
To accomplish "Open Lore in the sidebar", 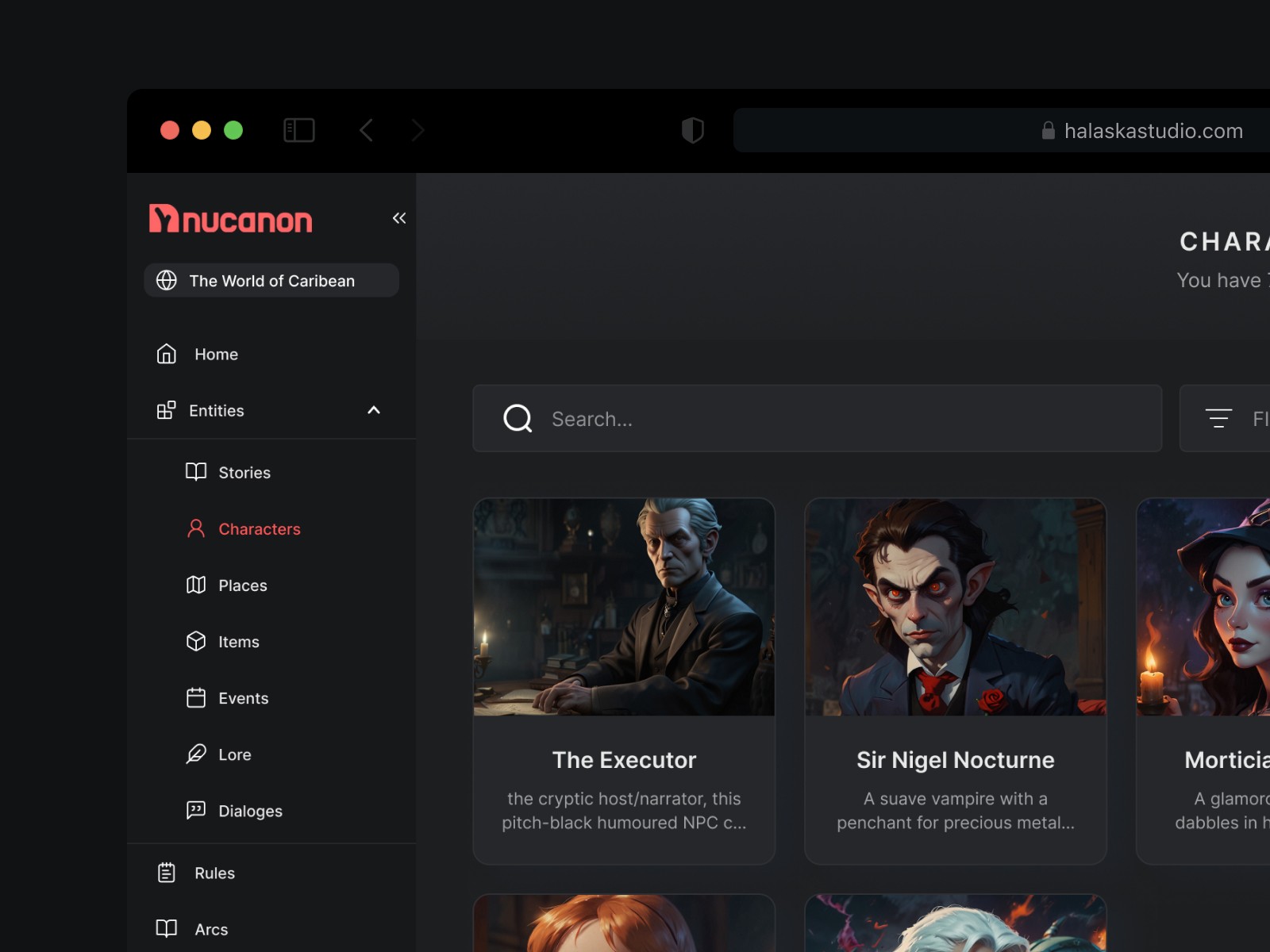I will pyautogui.click(x=235, y=754).
